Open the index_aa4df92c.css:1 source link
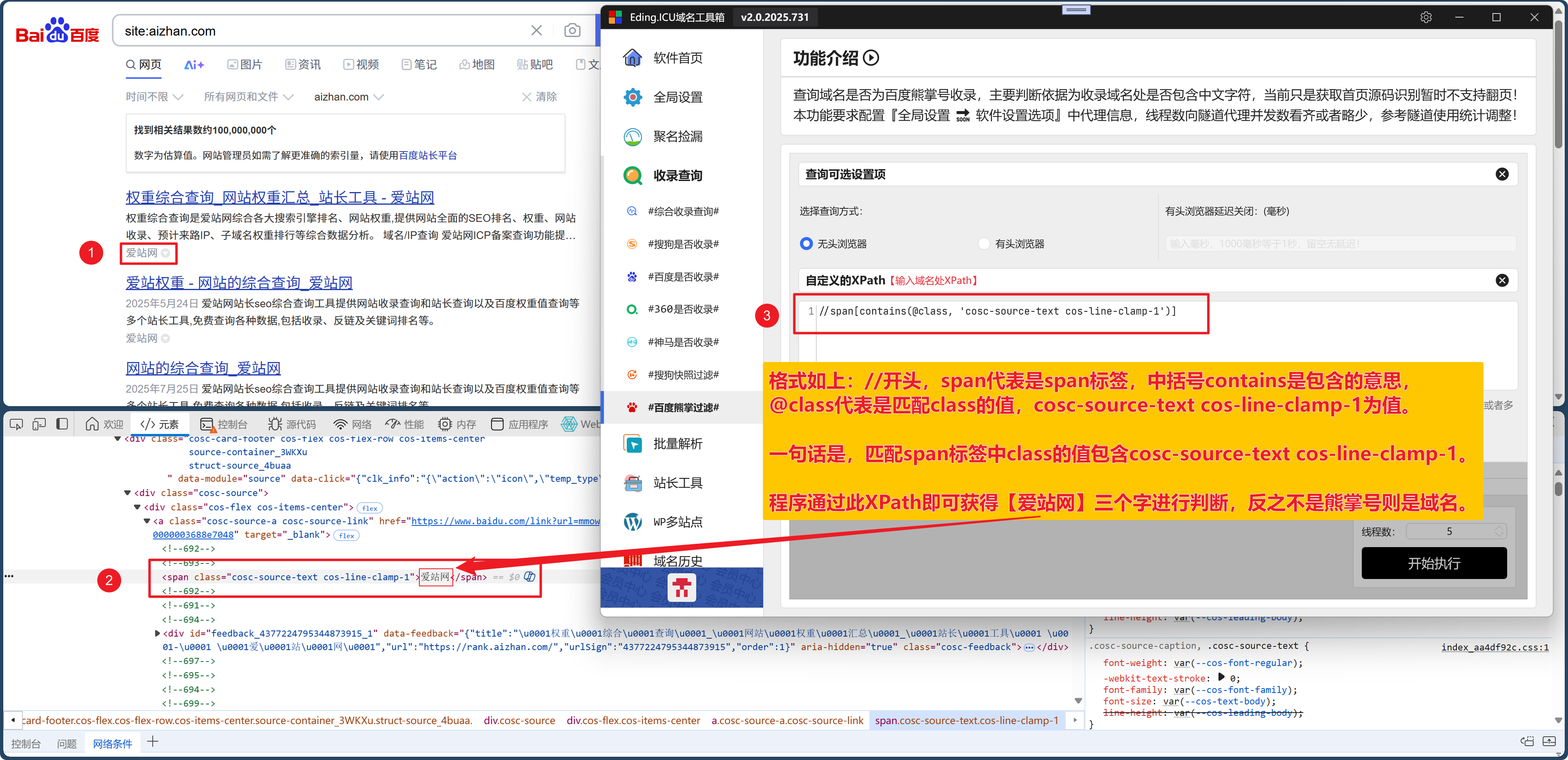Viewport: 1568px width, 760px height. point(1494,647)
